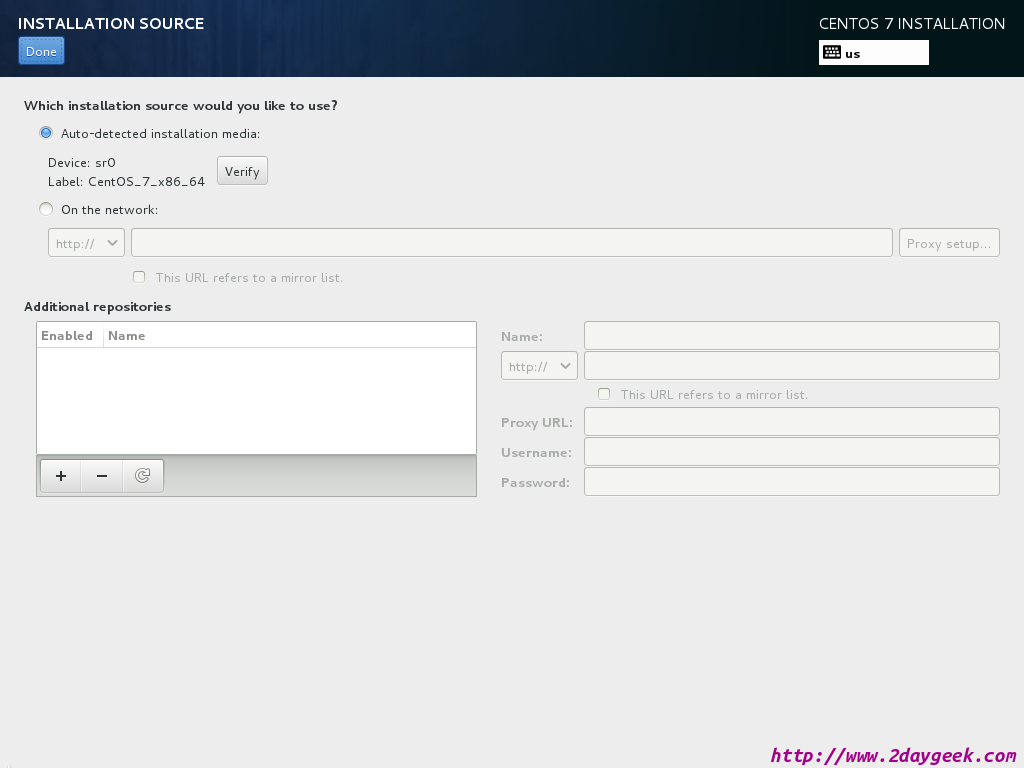This screenshot has height=768, width=1024.
Task: Click the network source URL field
Action: [512, 243]
